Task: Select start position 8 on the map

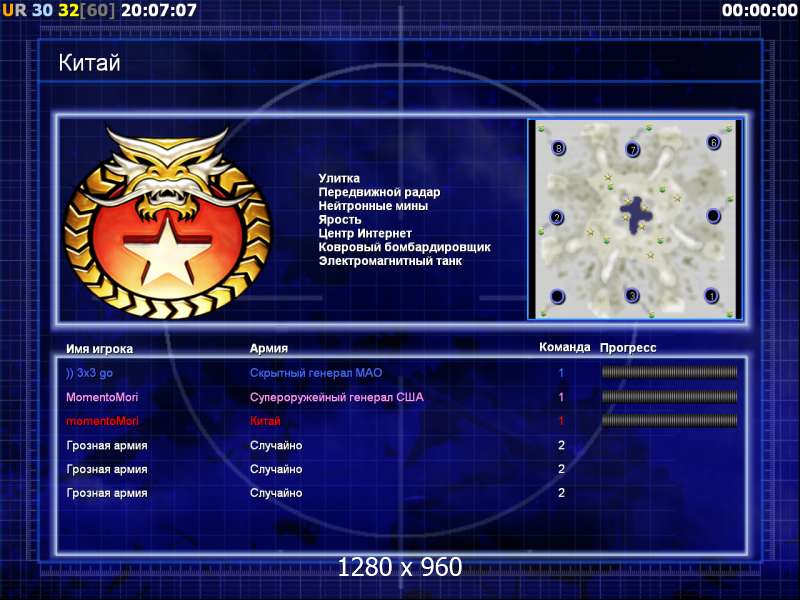Action: point(559,148)
